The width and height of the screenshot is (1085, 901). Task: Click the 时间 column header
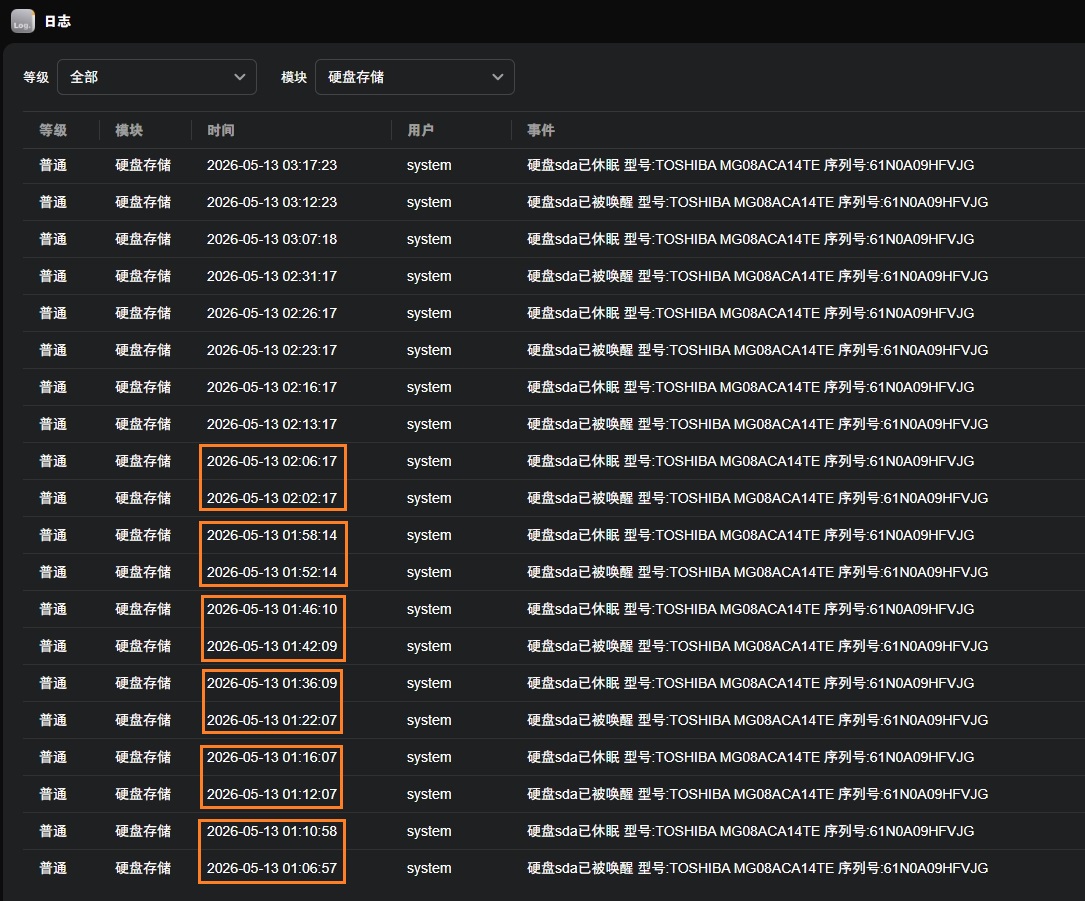(221, 130)
